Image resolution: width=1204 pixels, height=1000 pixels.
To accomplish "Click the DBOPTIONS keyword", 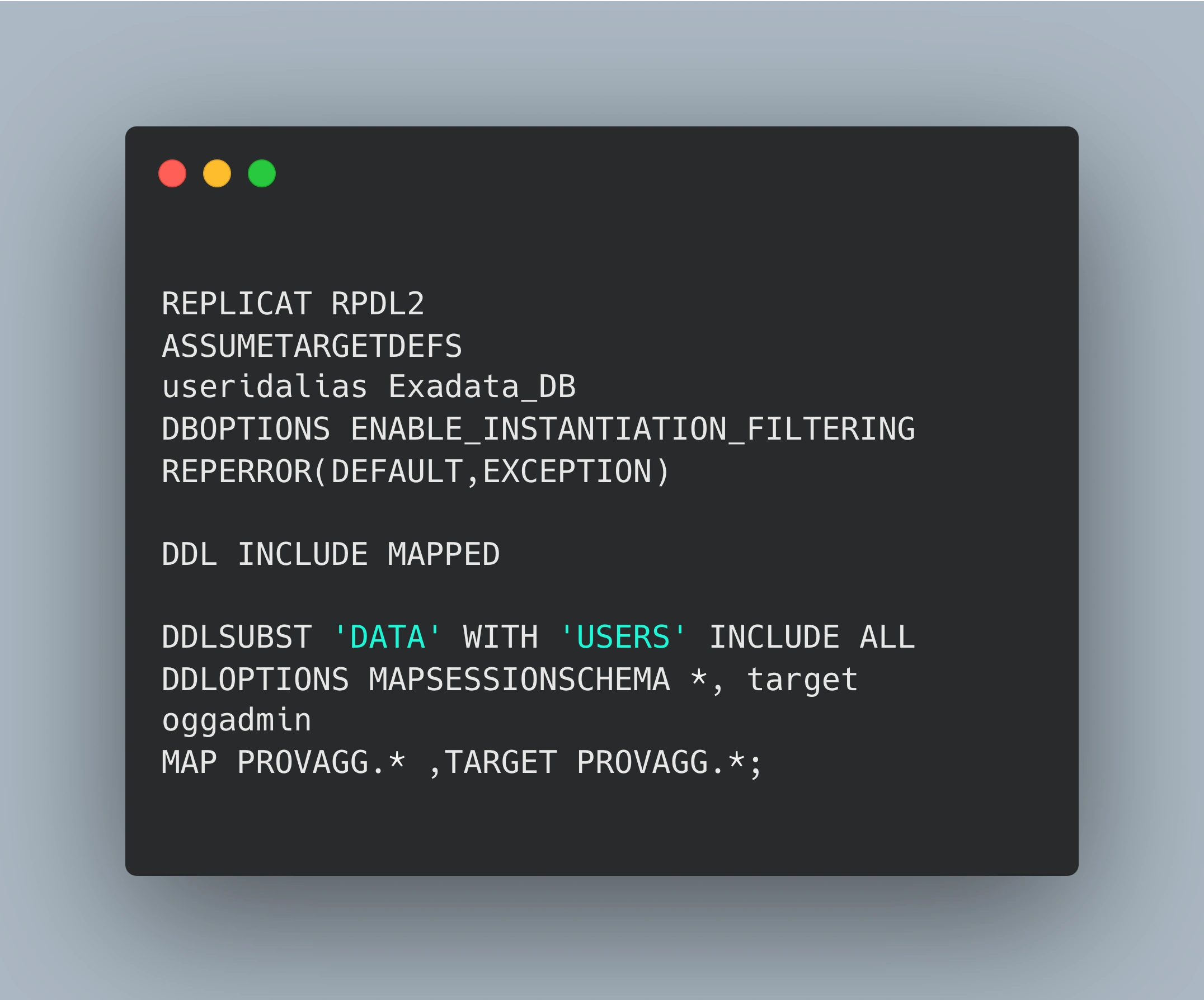I will pyautogui.click(x=246, y=428).
